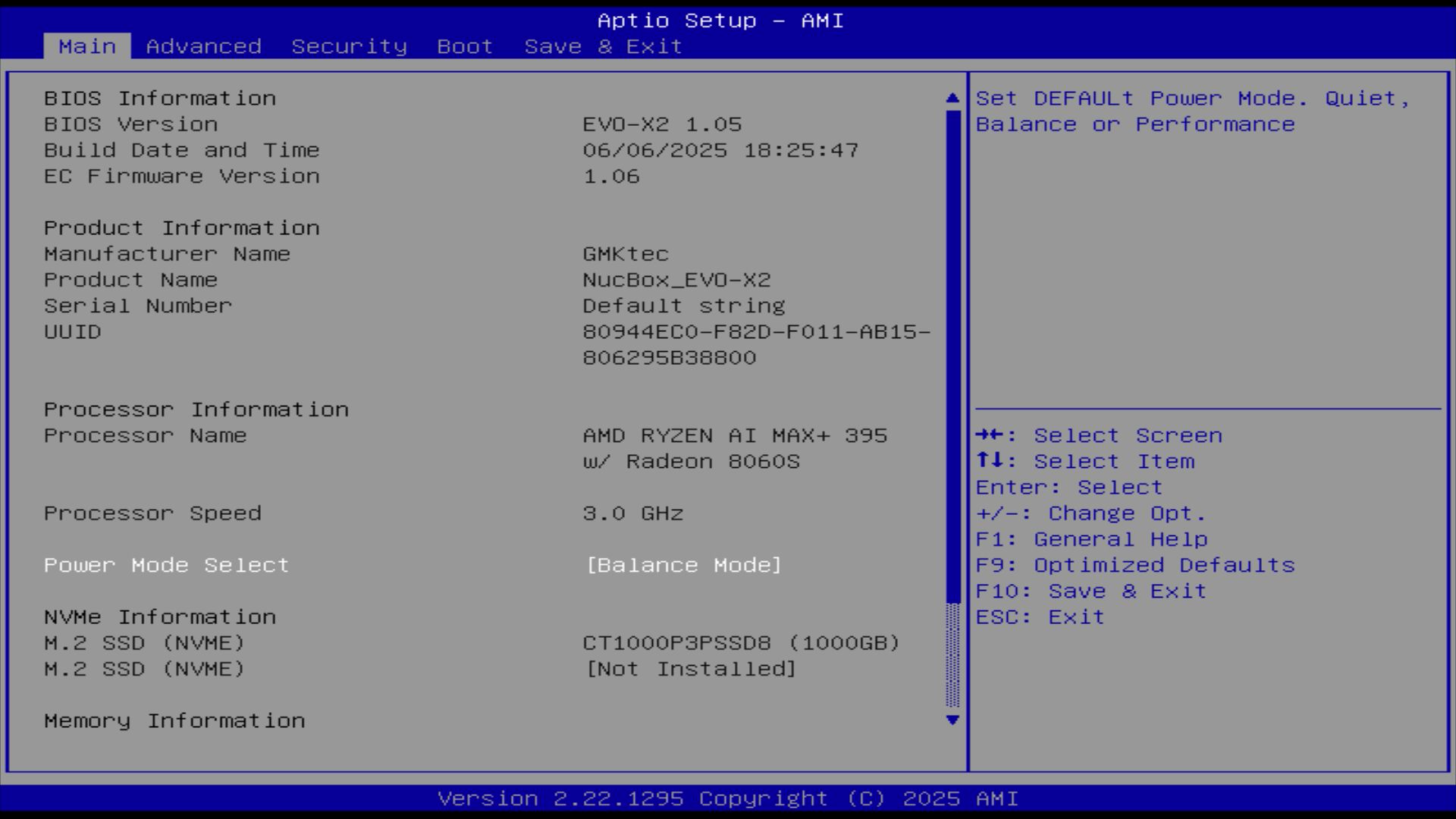Click the up-down arrows Select Item icon
1456x819 pixels.
[989, 461]
